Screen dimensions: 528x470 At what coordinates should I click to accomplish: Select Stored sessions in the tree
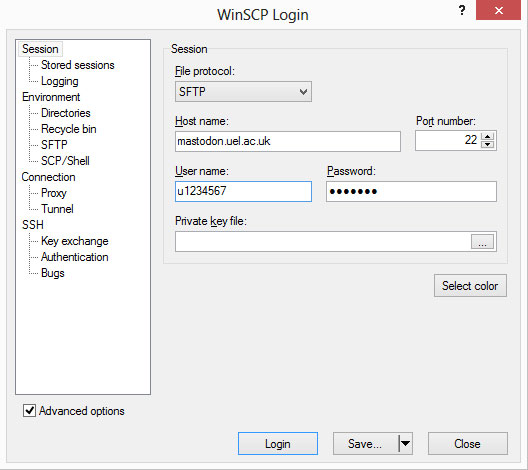click(77, 65)
